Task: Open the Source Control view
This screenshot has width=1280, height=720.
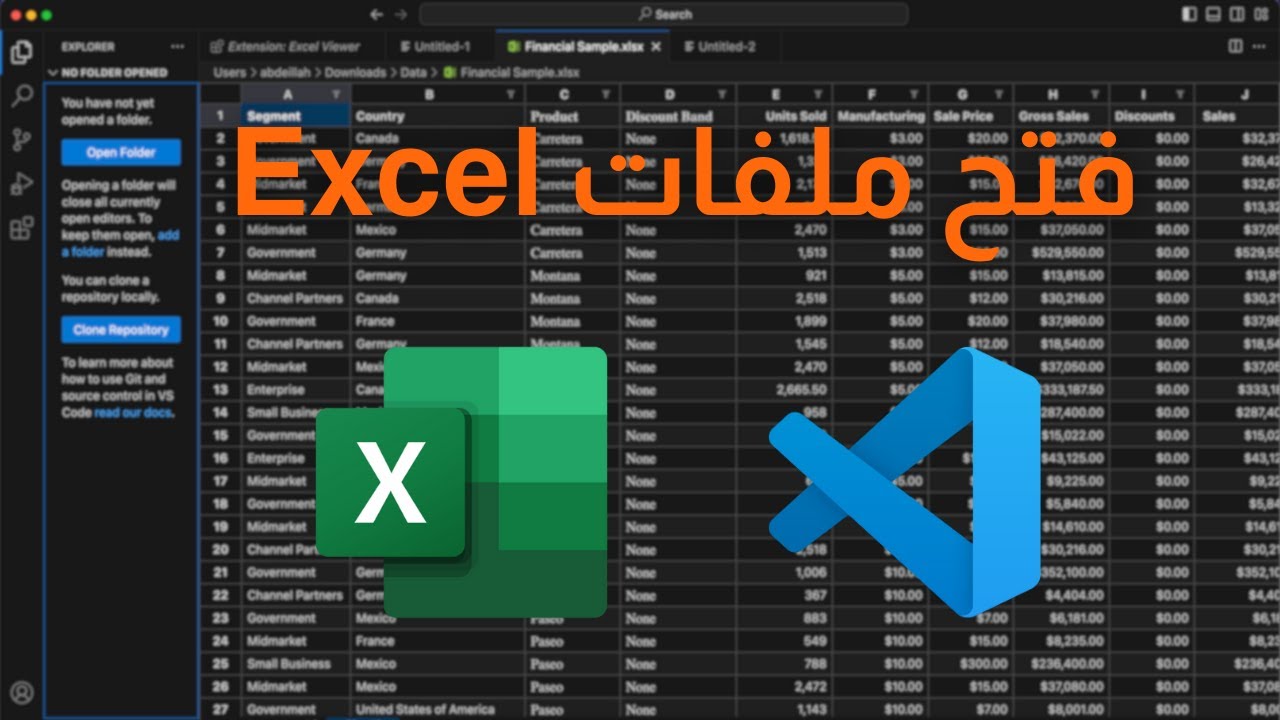Action: (21, 140)
